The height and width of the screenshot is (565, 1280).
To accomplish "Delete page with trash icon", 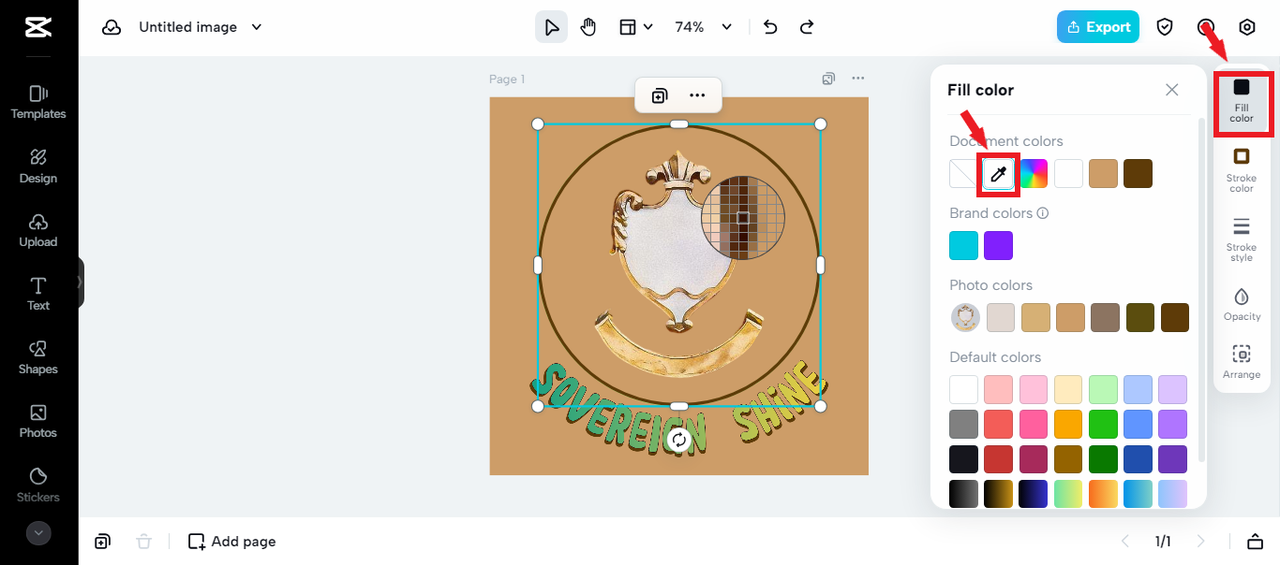I will (x=144, y=541).
